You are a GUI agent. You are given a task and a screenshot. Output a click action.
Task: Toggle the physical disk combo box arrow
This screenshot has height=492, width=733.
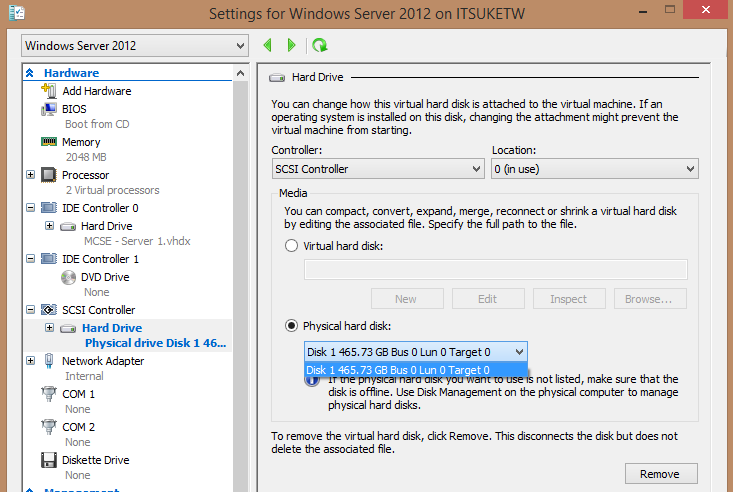pyautogui.click(x=519, y=352)
